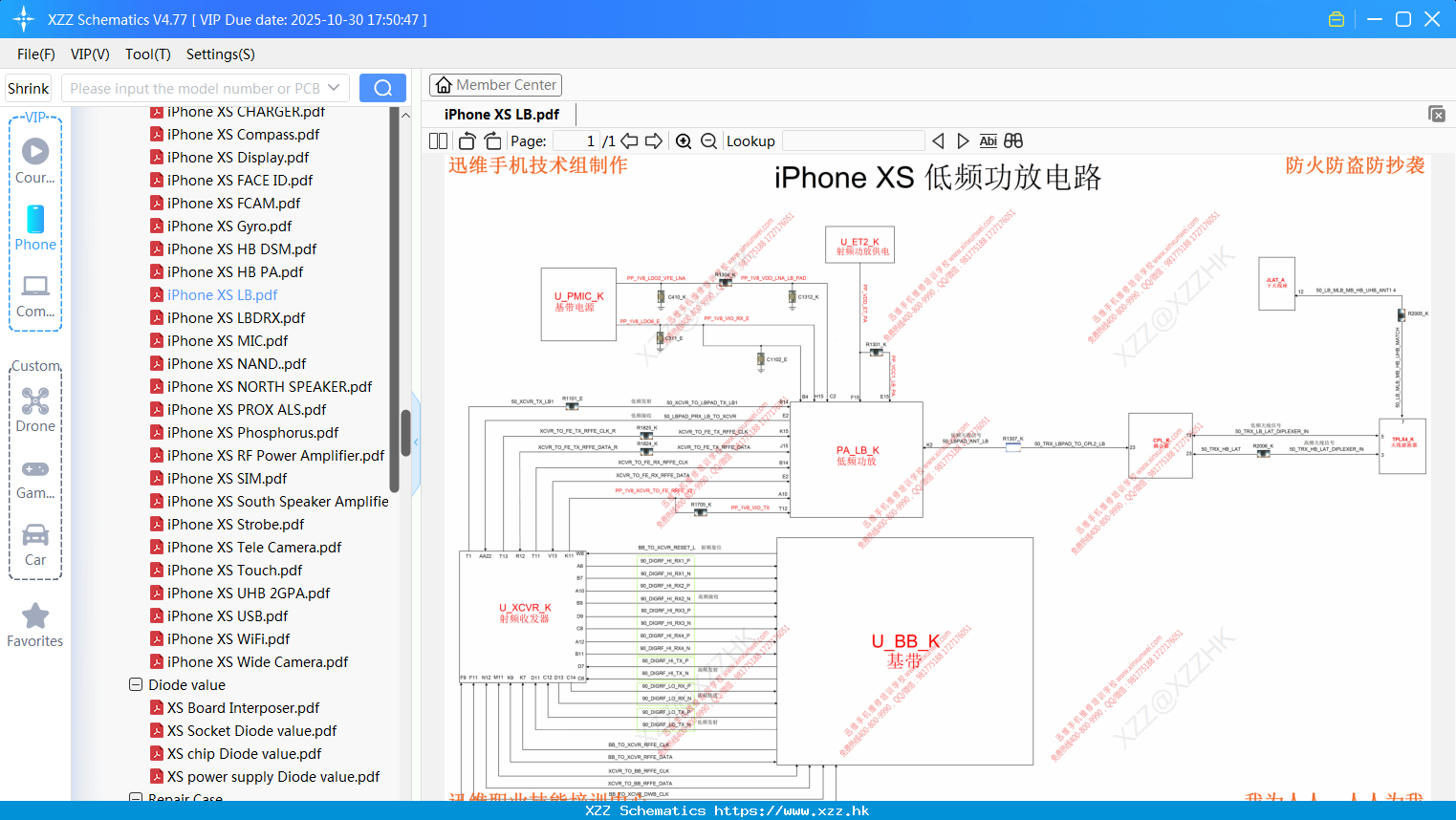Open iPhone XS Display.pdf
Image resolution: width=1456 pixels, height=820 pixels.
[238, 157]
